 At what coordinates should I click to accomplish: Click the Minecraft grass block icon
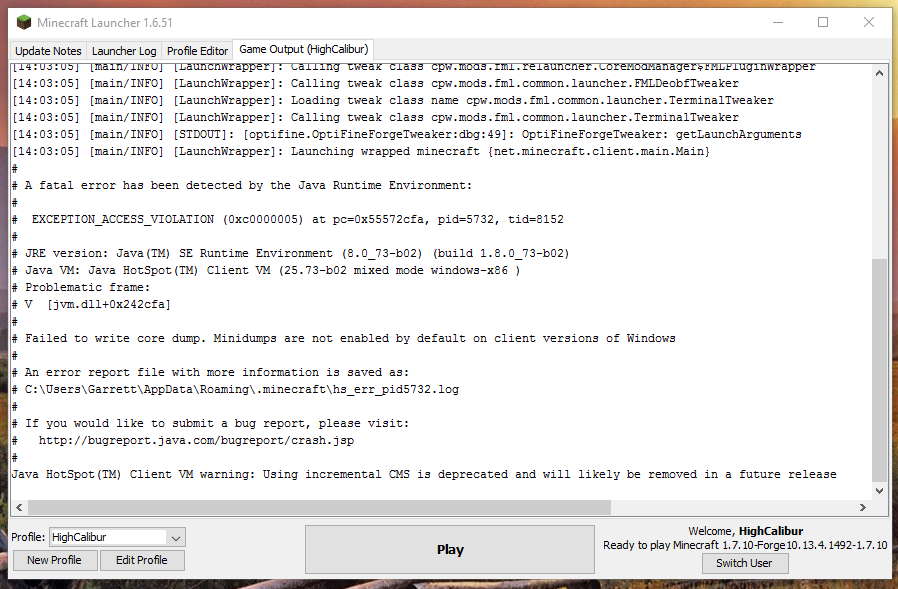click(23, 22)
